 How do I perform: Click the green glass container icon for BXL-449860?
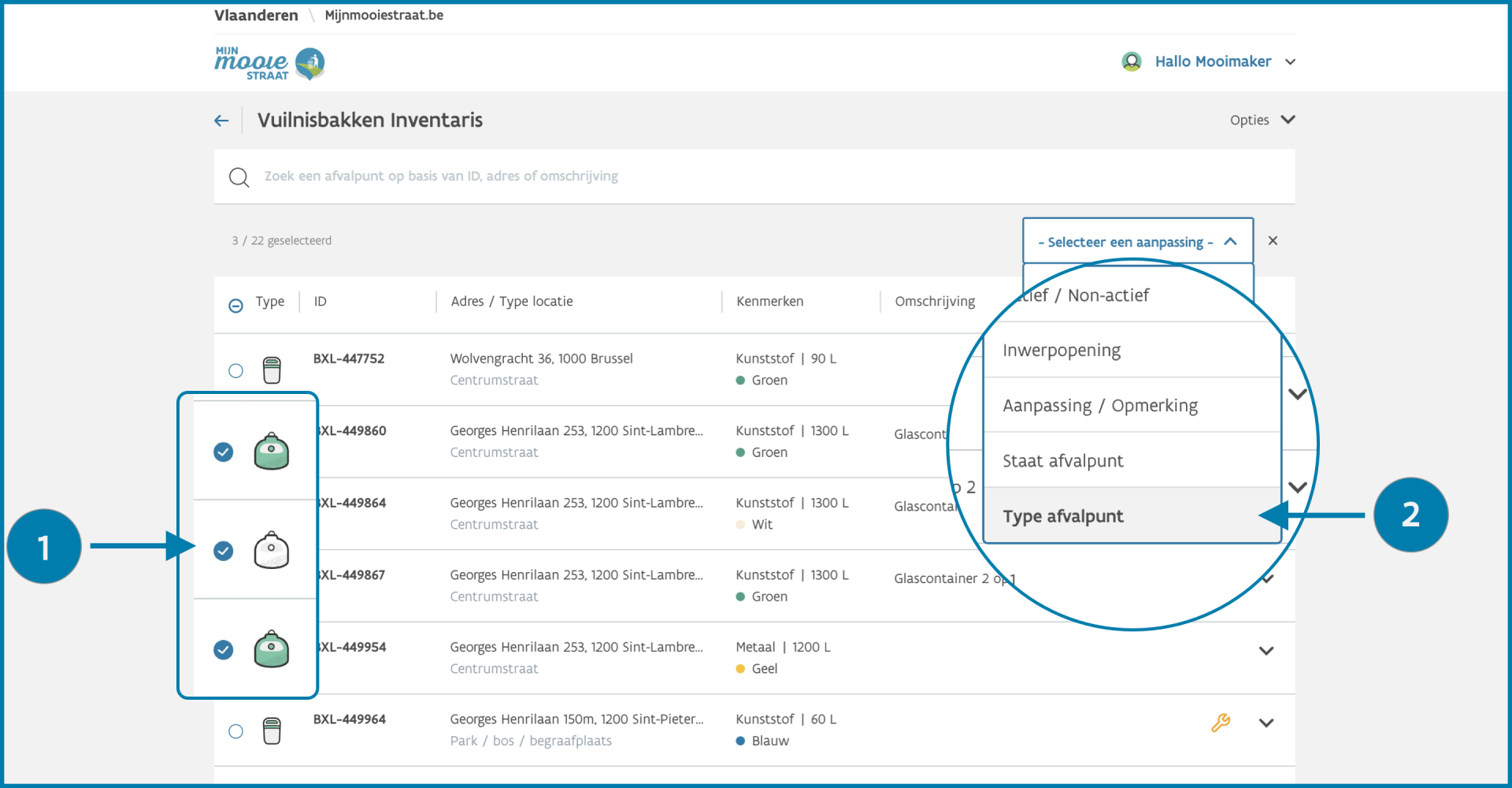pyautogui.click(x=272, y=452)
